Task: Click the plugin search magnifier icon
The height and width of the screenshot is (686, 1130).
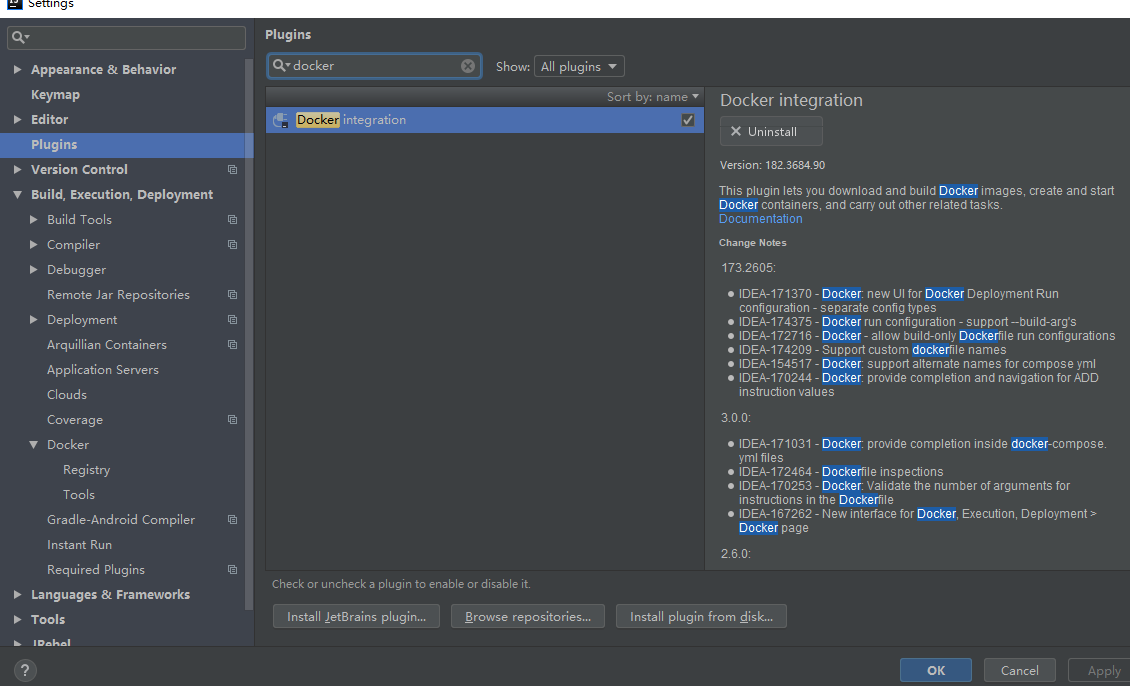Action: click(x=279, y=66)
